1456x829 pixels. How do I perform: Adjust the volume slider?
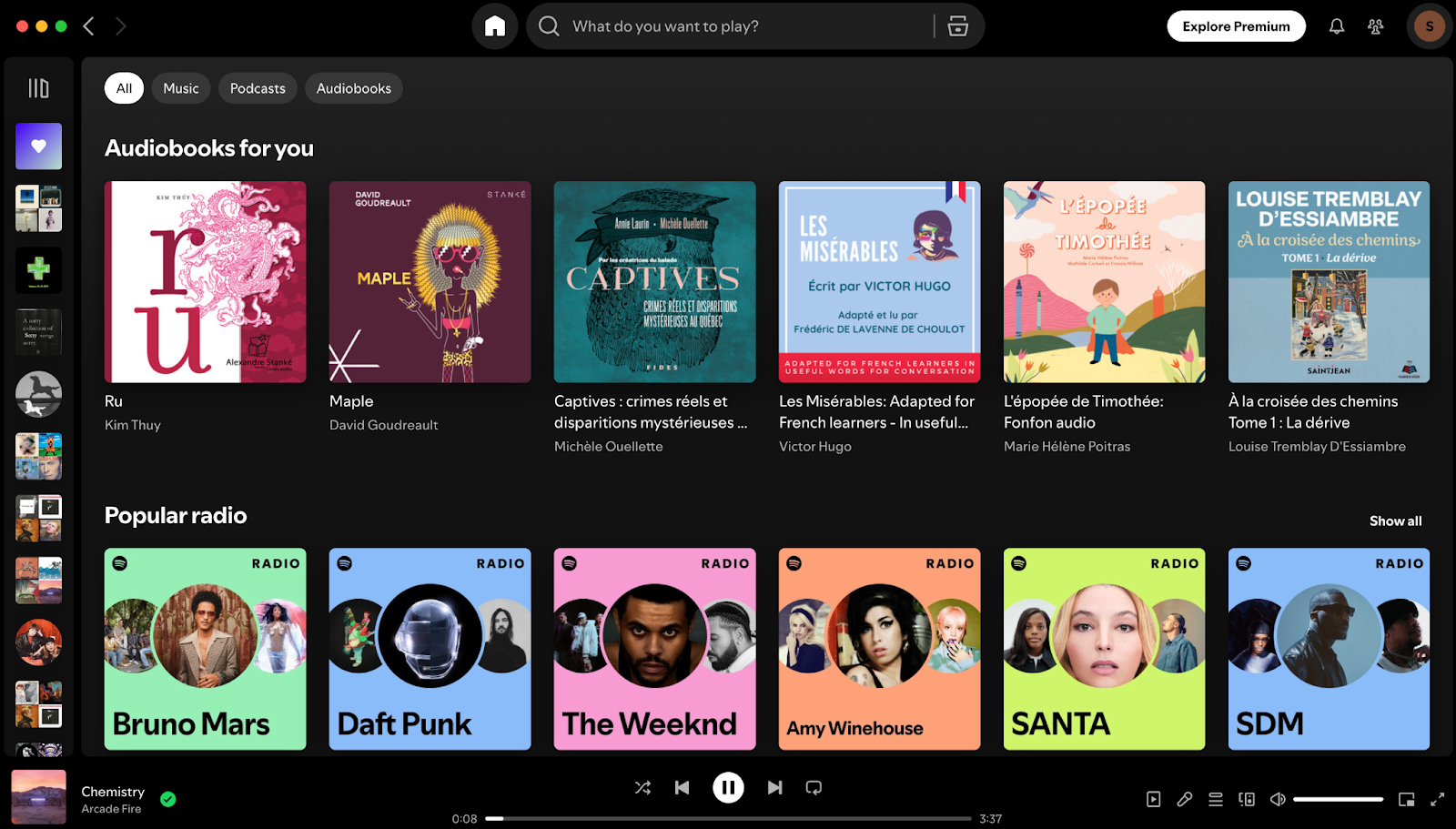[x=1338, y=798]
